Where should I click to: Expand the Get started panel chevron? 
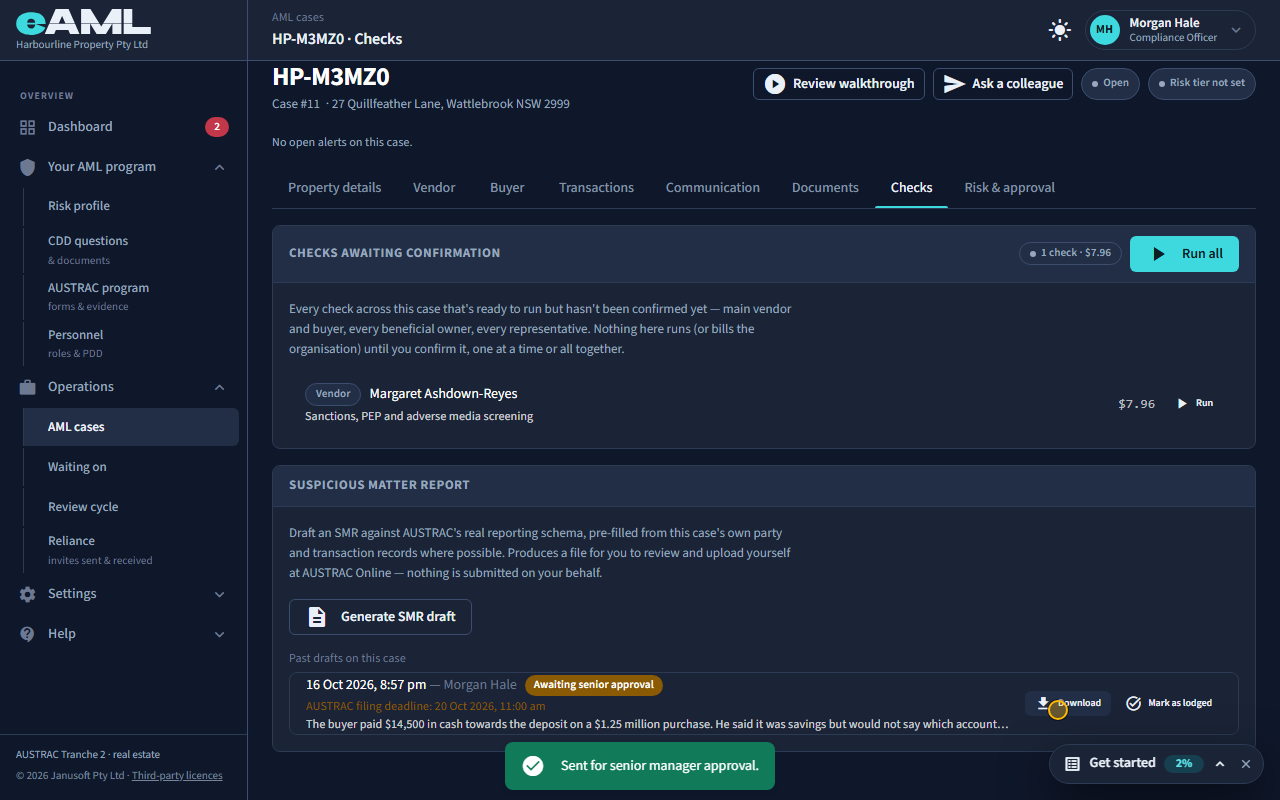(1220, 764)
